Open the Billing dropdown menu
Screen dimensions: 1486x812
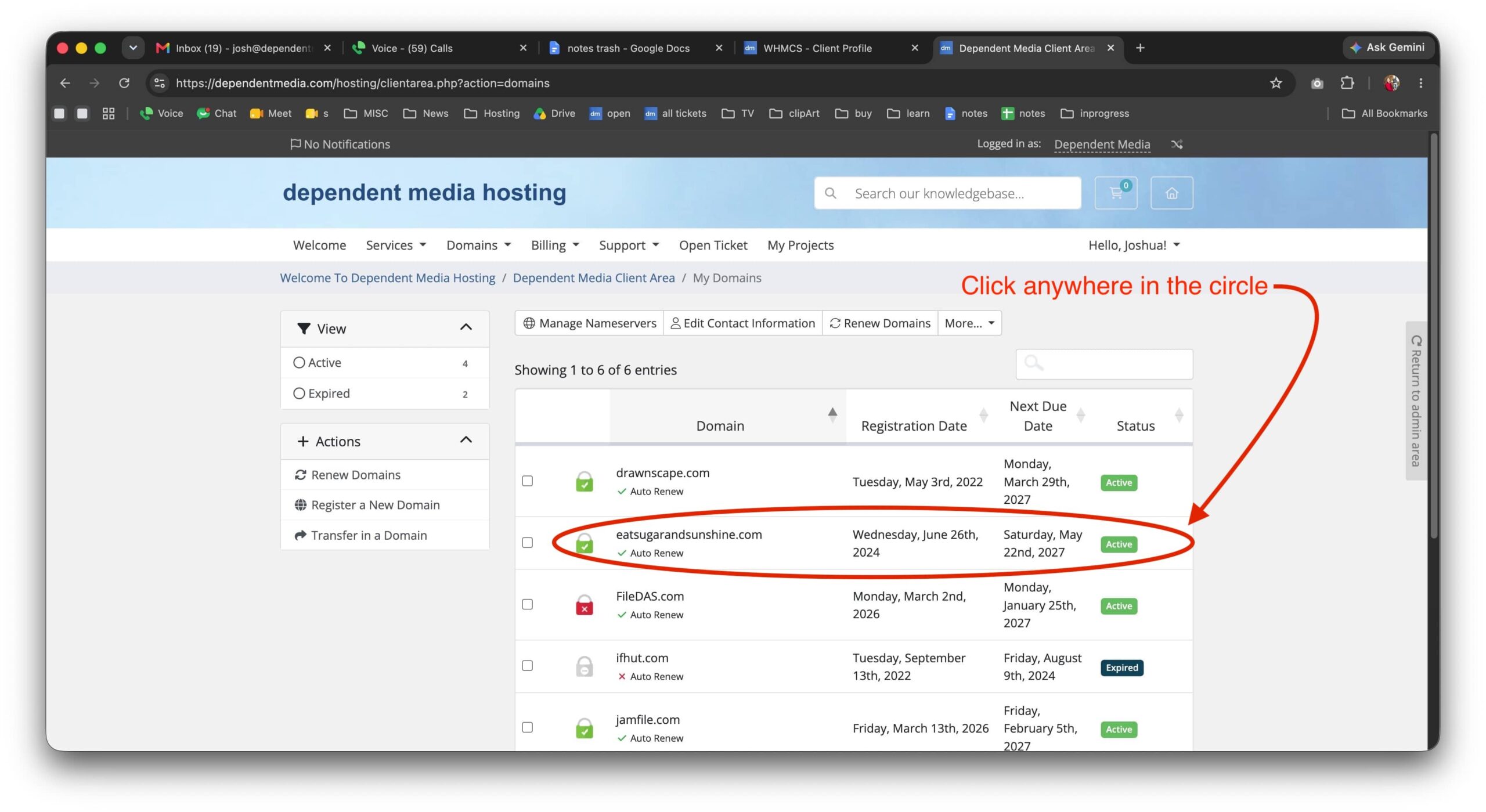click(x=555, y=245)
